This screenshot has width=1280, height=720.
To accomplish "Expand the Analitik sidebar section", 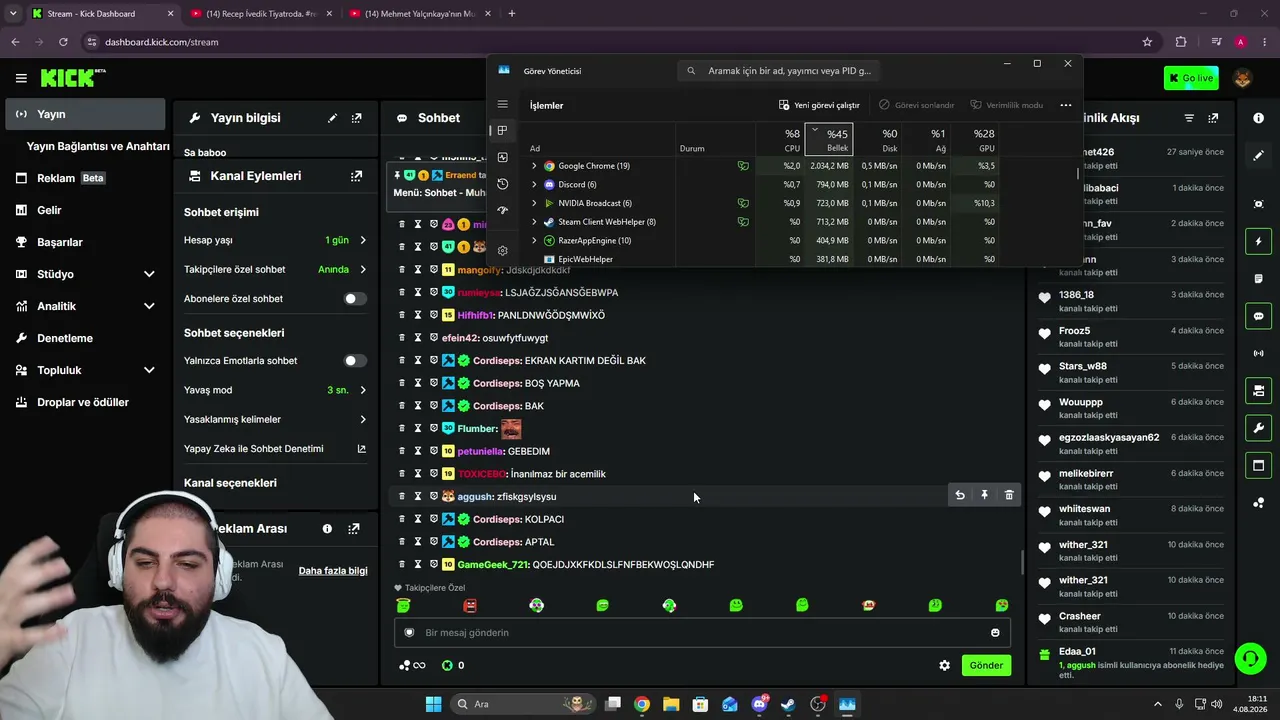I will pos(149,306).
